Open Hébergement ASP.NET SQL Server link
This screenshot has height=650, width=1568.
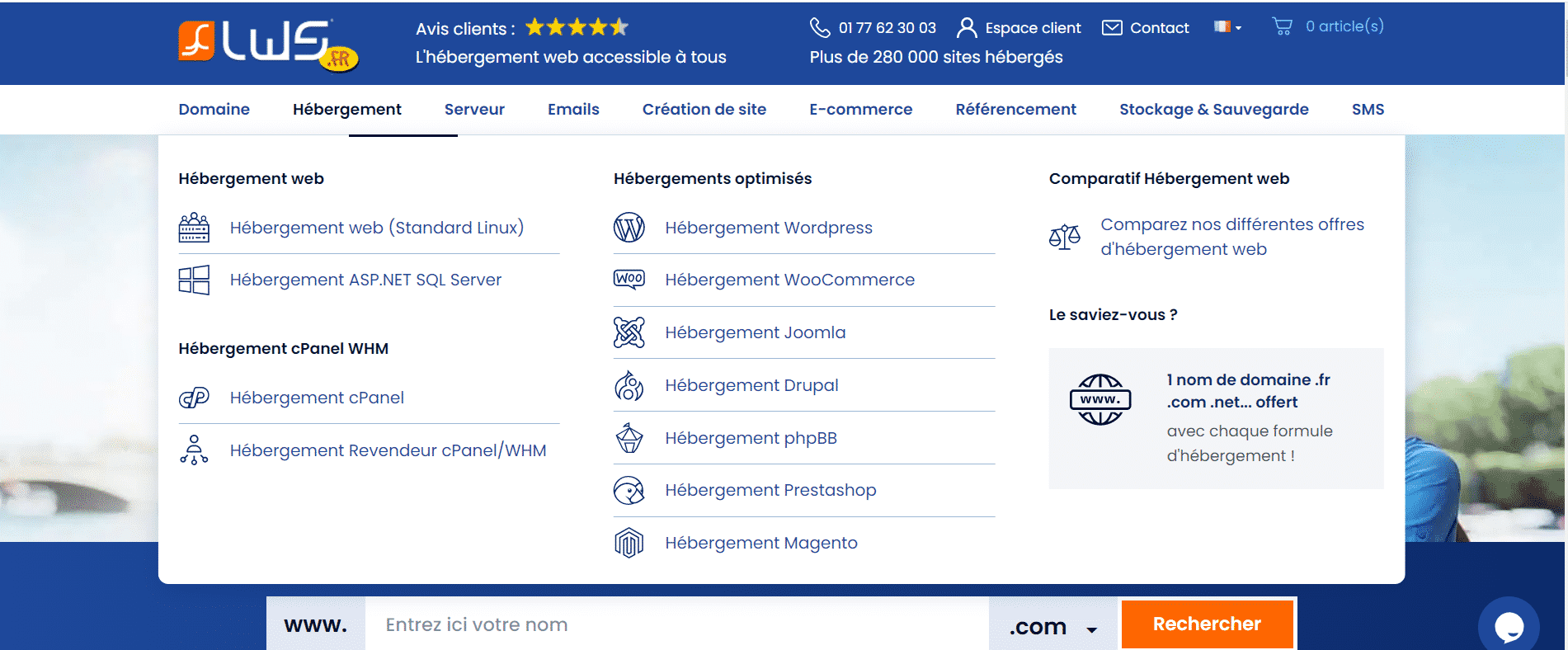tap(365, 280)
